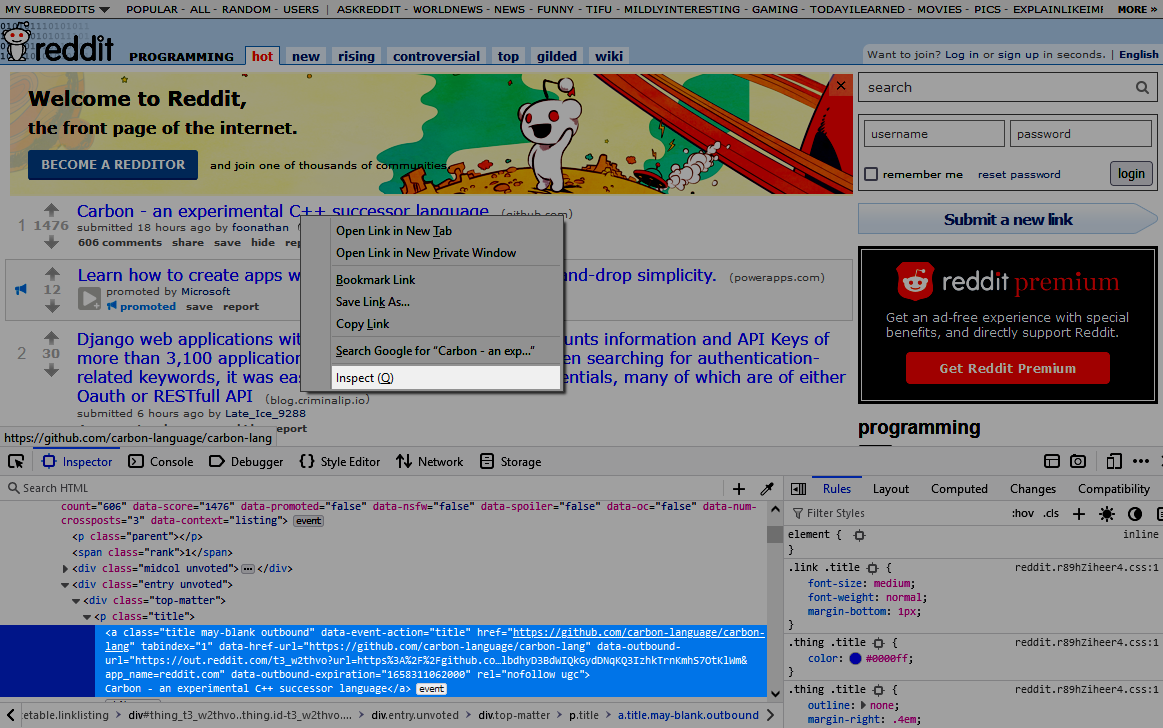Viewport: 1163px width, 728px height.
Task: Downvote the Carbon post
Action: point(51,242)
